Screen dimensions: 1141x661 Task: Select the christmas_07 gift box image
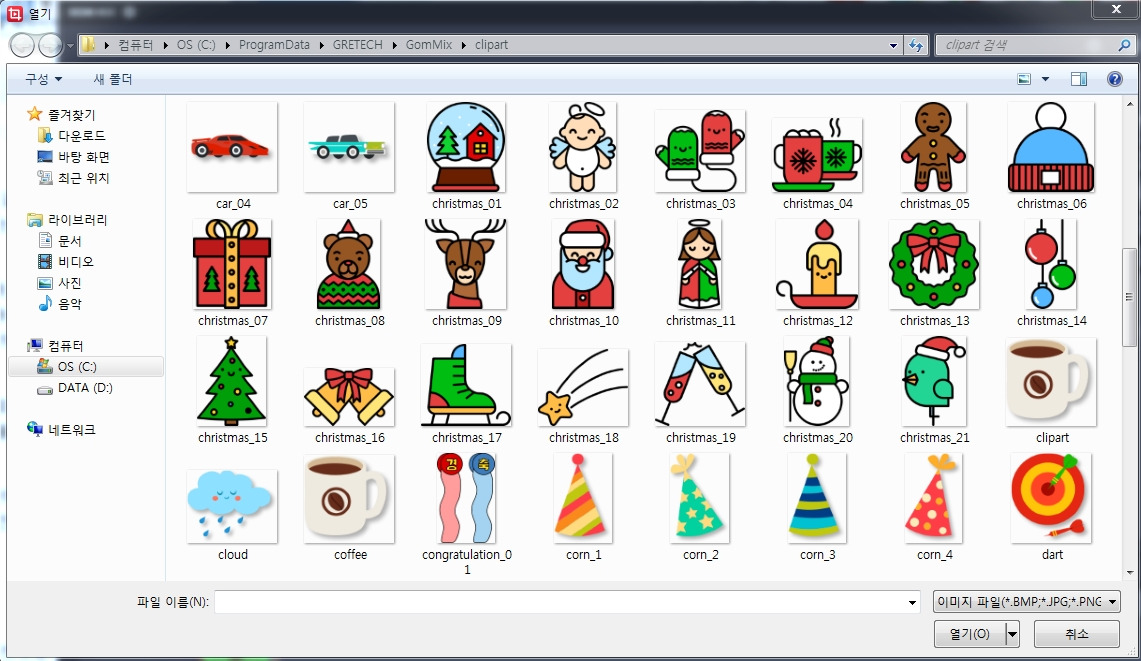pyautogui.click(x=232, y=264)
